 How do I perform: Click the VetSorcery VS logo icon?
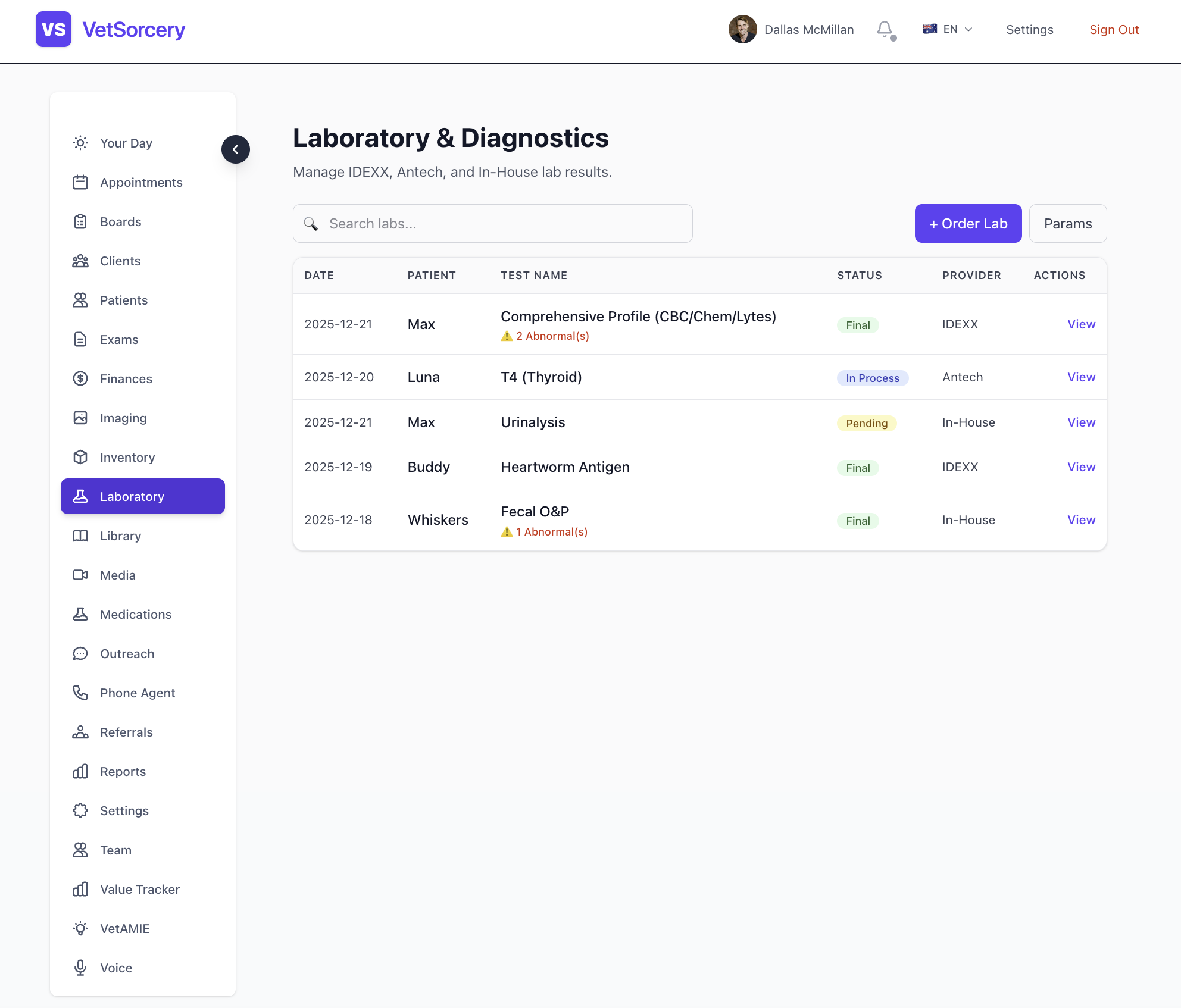tap(54, 29)
